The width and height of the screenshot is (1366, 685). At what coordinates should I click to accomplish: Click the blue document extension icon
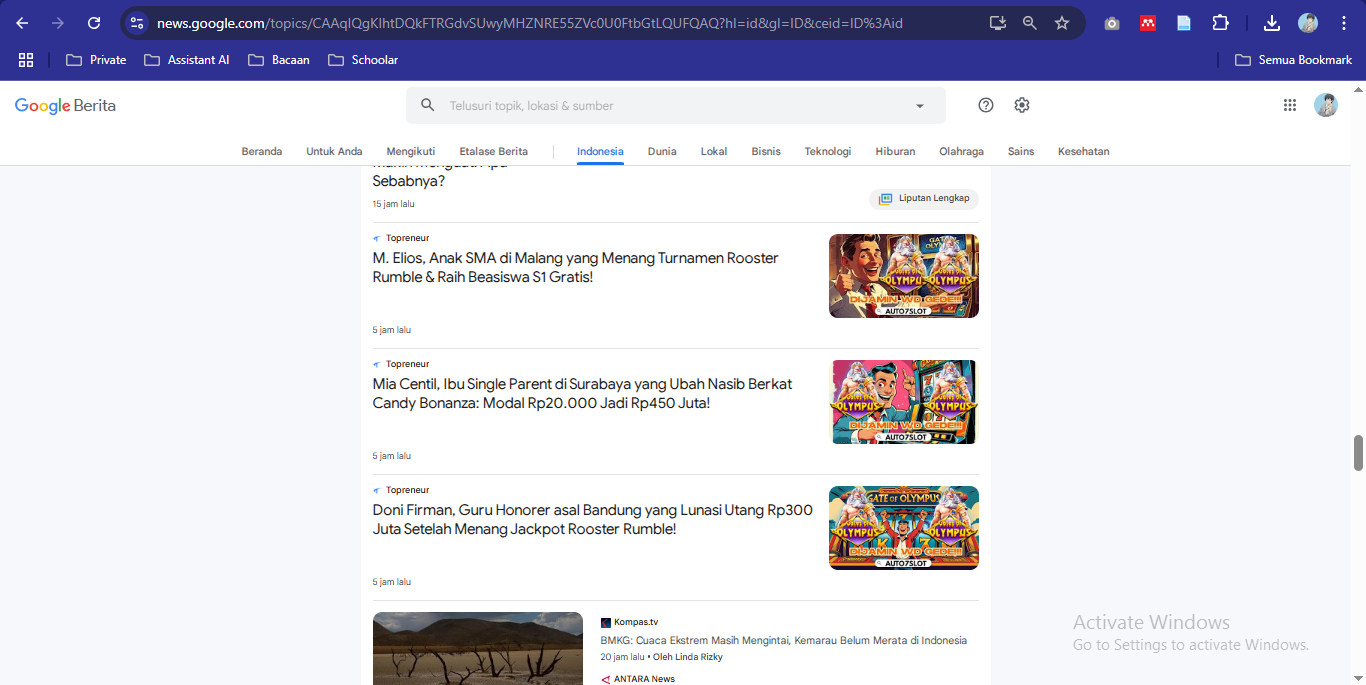(x=1184, y=23)
